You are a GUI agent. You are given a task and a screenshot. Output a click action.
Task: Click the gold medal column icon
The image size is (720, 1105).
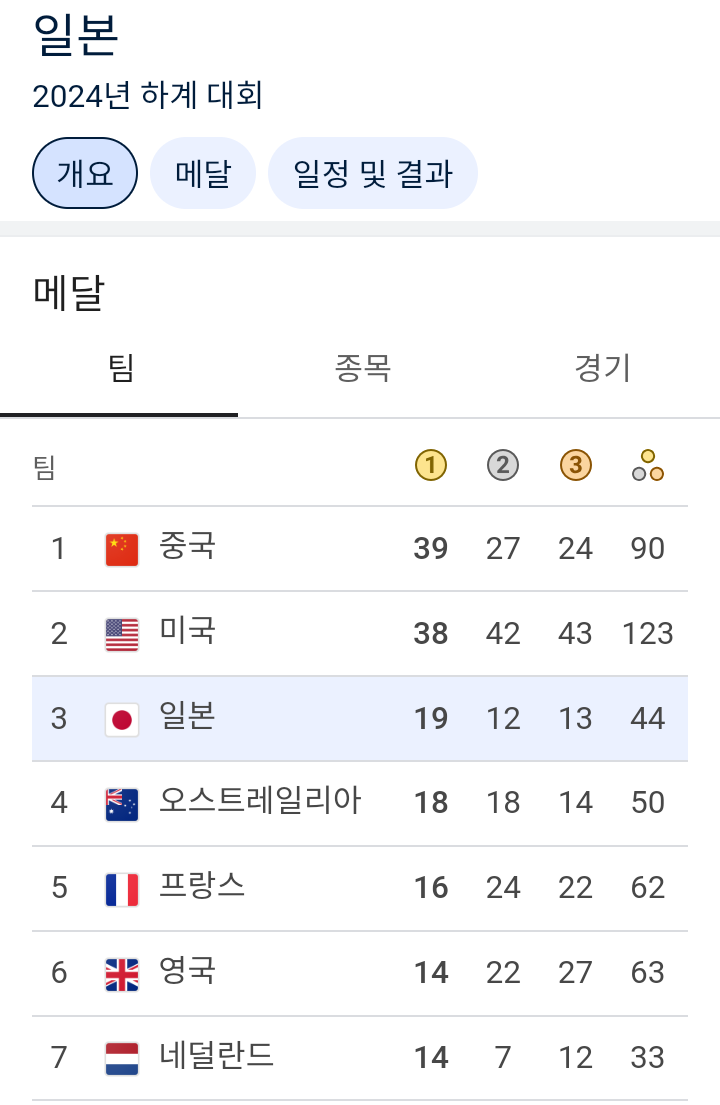[x=431, y=465]
